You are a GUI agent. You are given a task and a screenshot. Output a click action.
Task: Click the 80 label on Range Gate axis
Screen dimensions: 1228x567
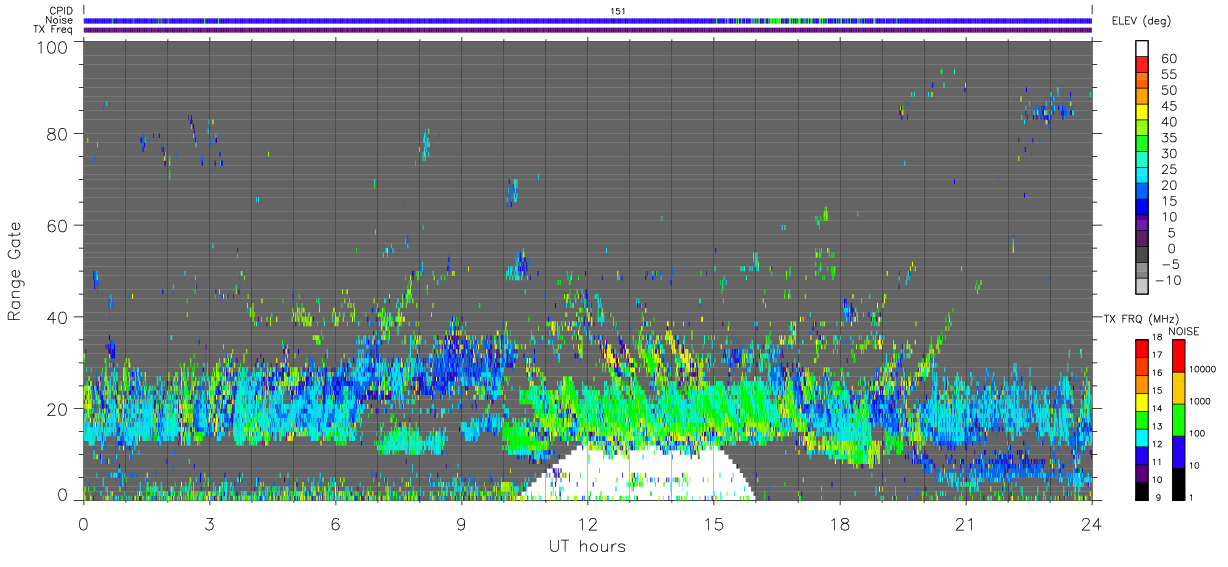(58, 134)
